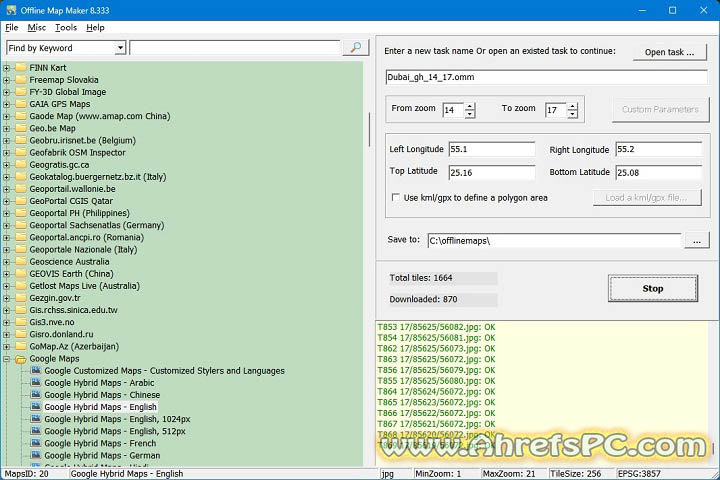This screenshot has width=720, height=480.
Task: Click the Google Hybrid Maps - German icon
Action: 36,455
